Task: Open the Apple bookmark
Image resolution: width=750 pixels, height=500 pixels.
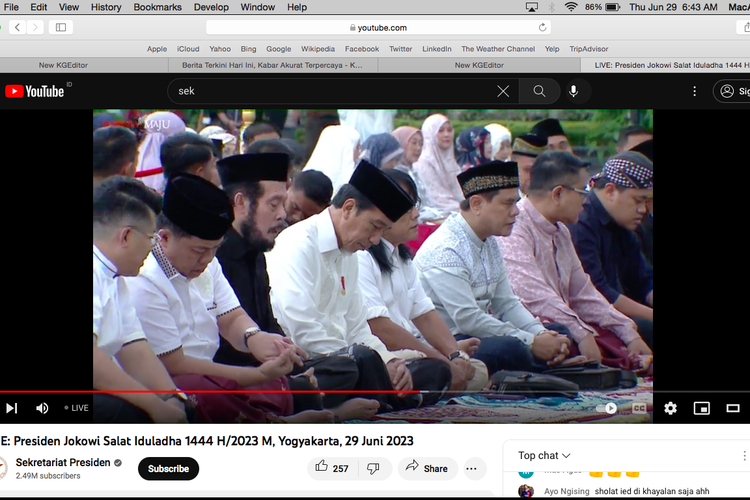Action: coord(157,49)
